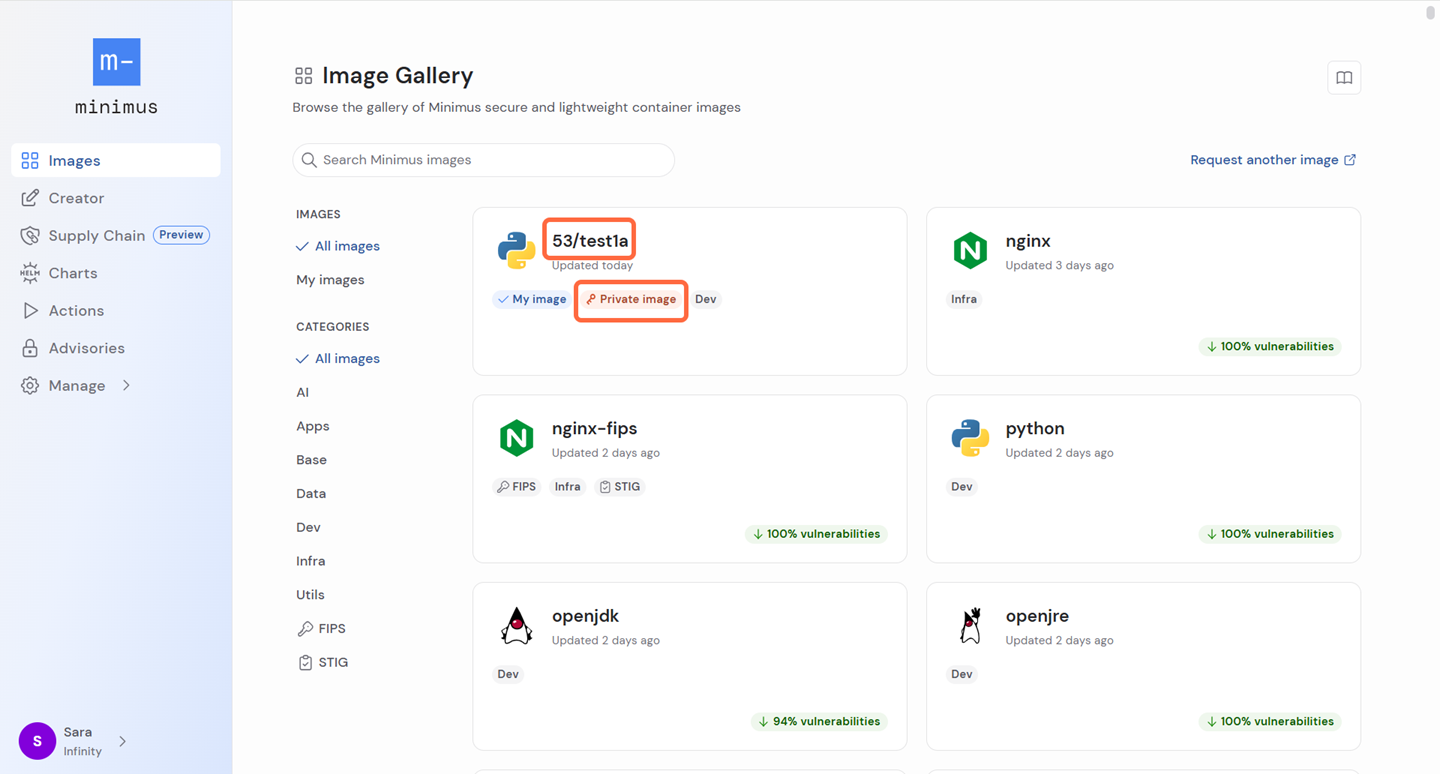Click Request another image link
1440x774 pixels.
click(x=1264, y=160)
